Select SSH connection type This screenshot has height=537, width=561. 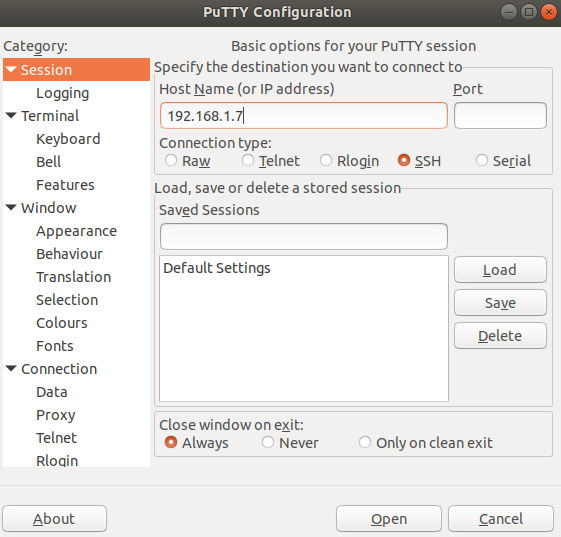pos(404,160)
